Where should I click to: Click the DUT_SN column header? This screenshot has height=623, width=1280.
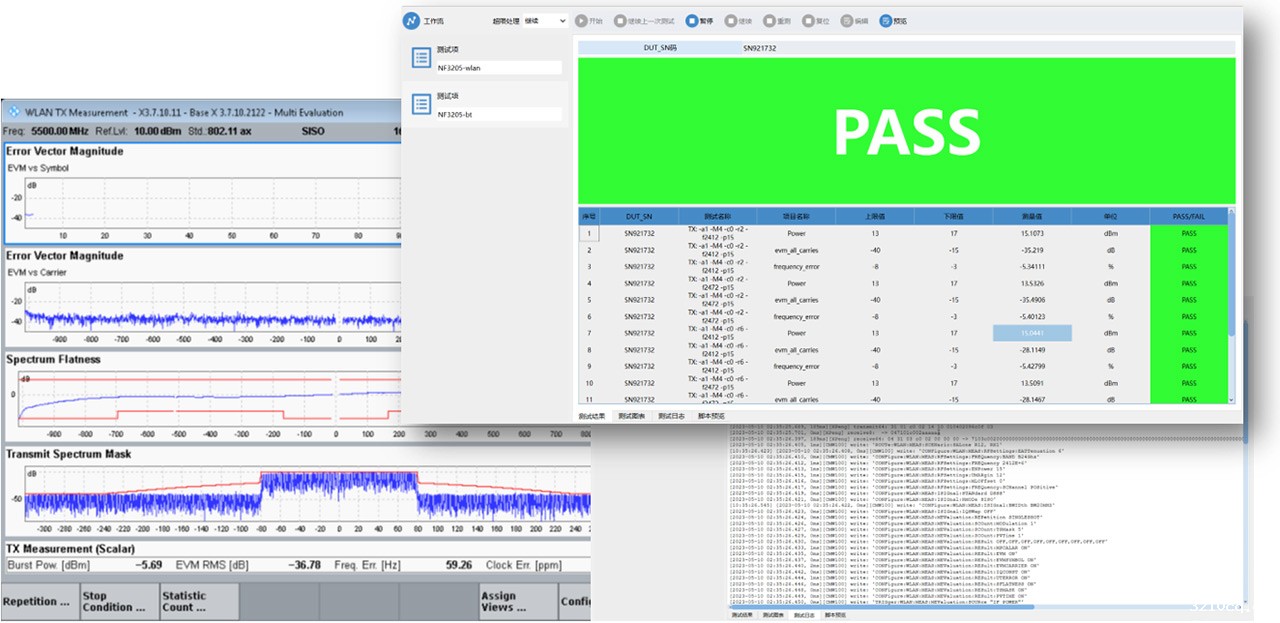639,216
